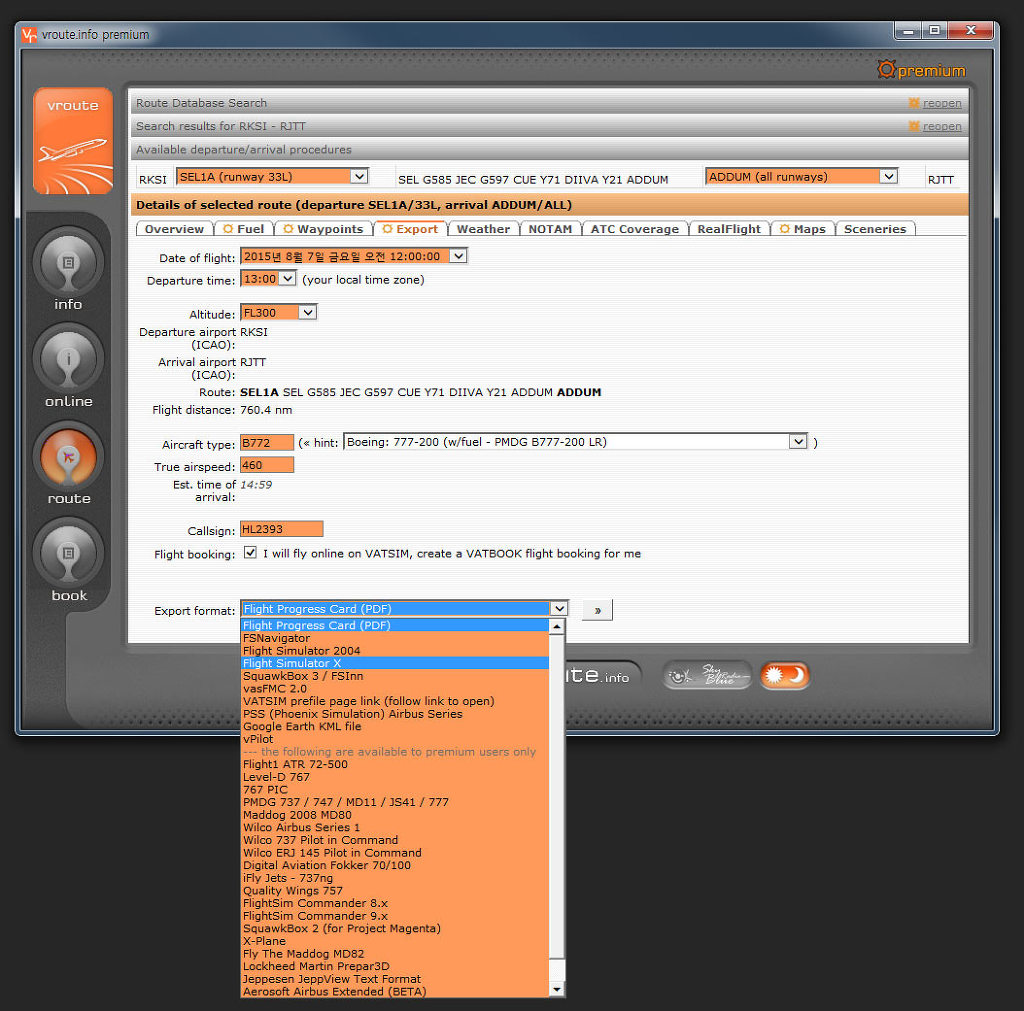Screen dimensions: 1024x1011
Task: Click the export list scrollbar up arrow
Action: (x=556, y=626)
